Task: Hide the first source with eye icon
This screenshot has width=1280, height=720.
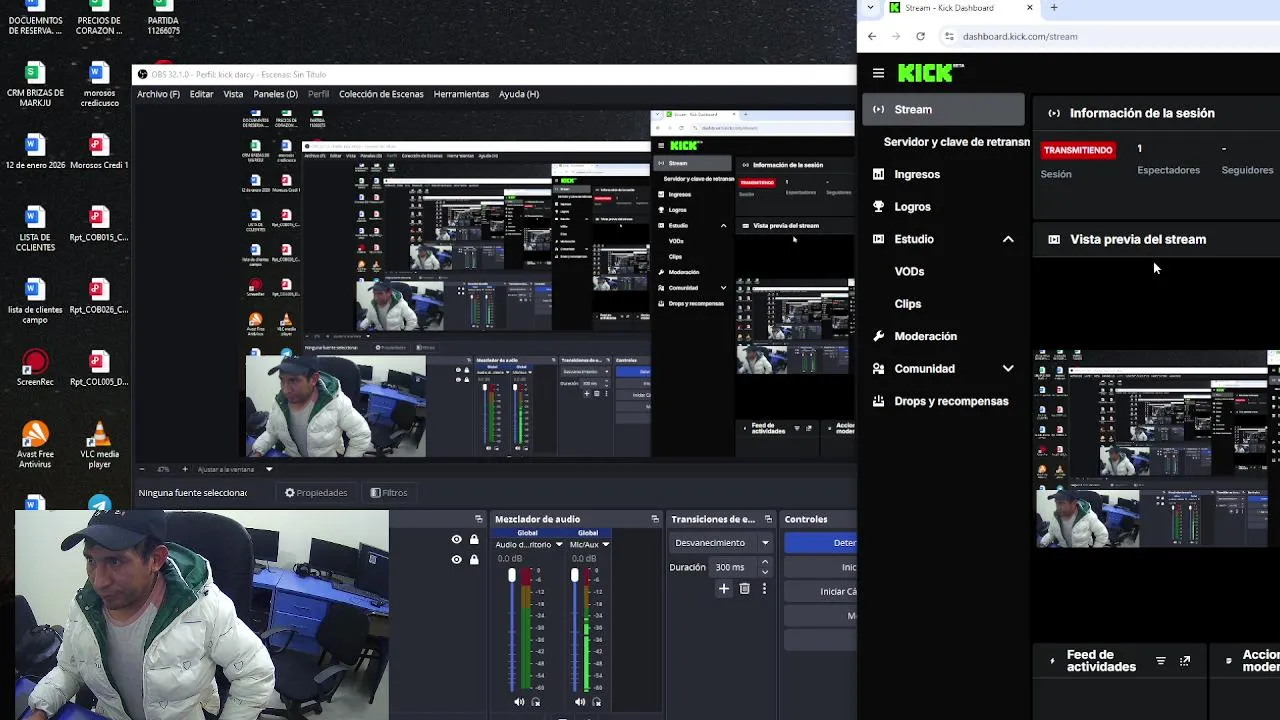Action: pos(456,540)
